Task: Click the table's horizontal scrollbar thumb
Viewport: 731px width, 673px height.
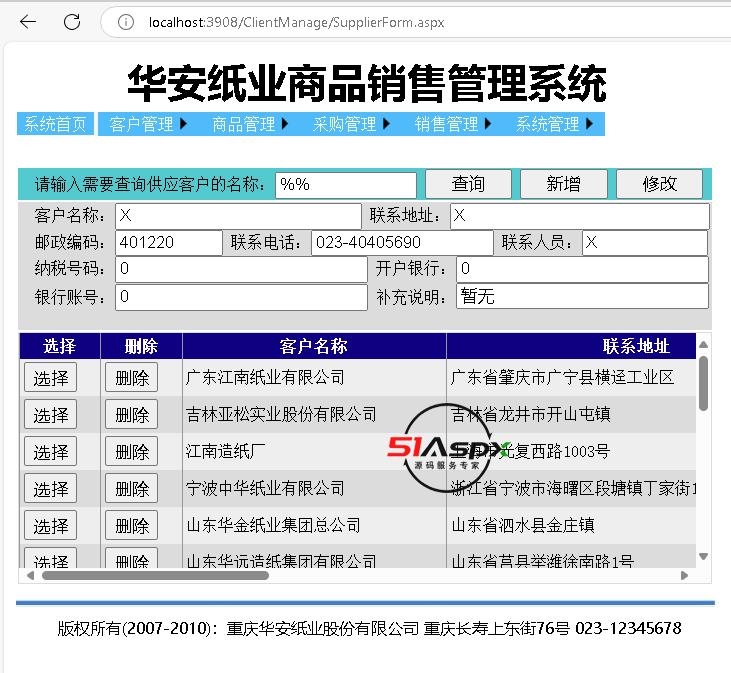Action: [155, 575]
